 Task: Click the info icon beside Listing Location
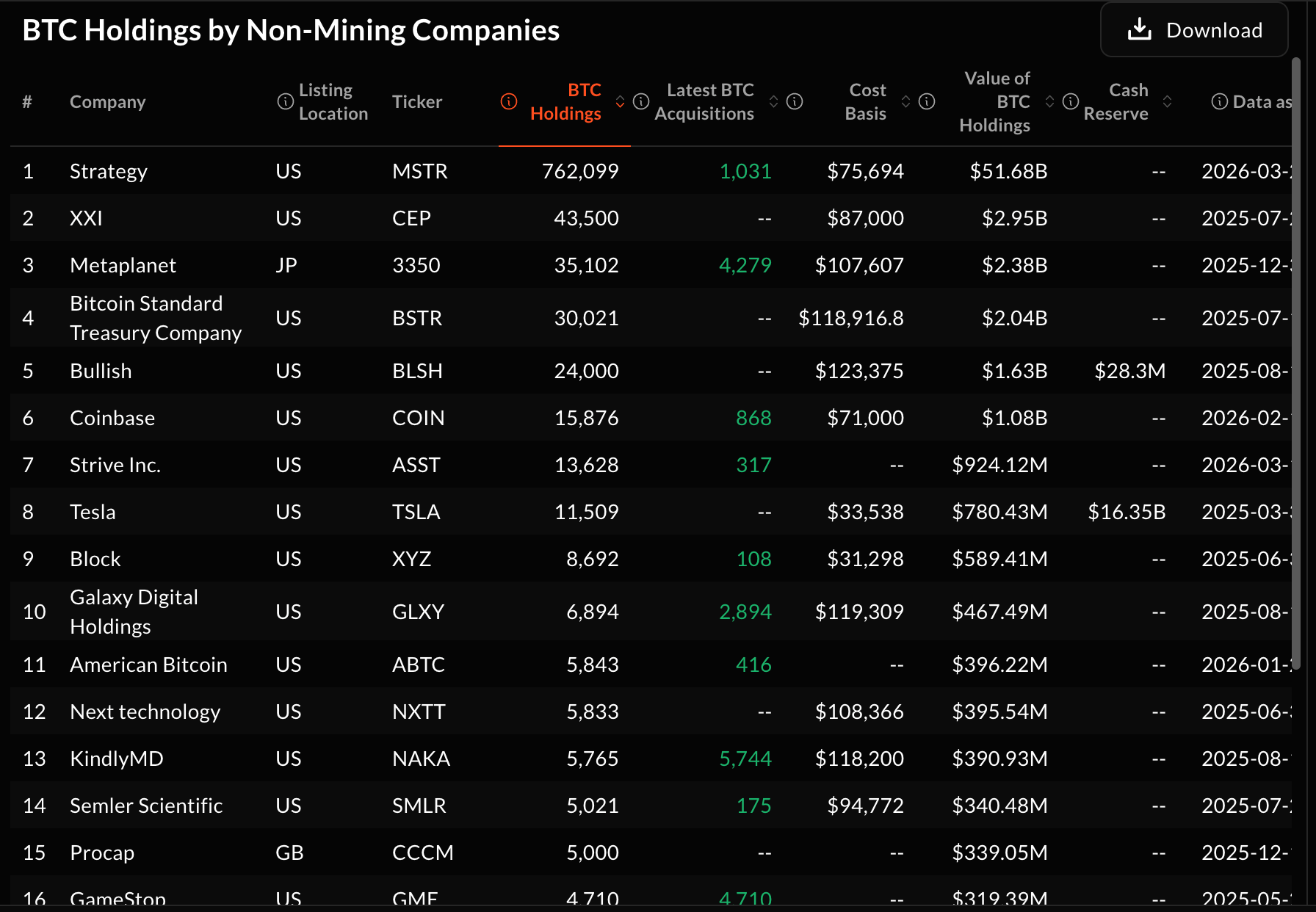coord(285,101)
